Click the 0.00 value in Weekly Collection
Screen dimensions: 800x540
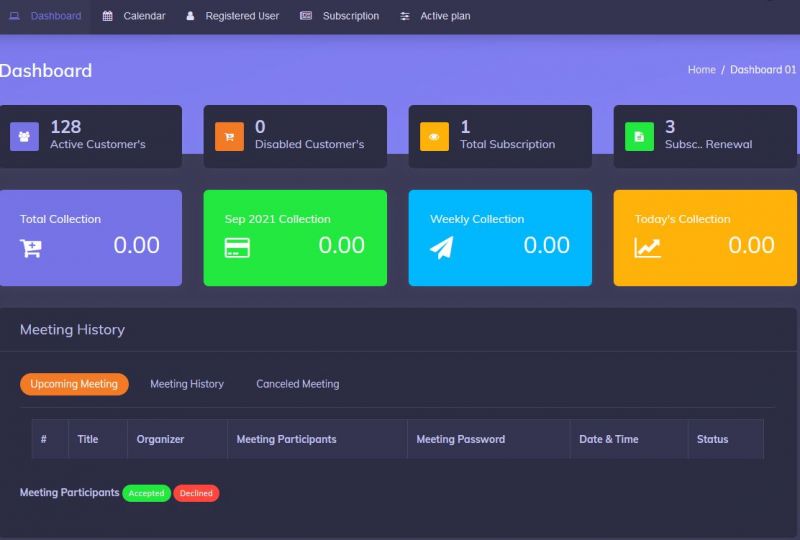546,245
